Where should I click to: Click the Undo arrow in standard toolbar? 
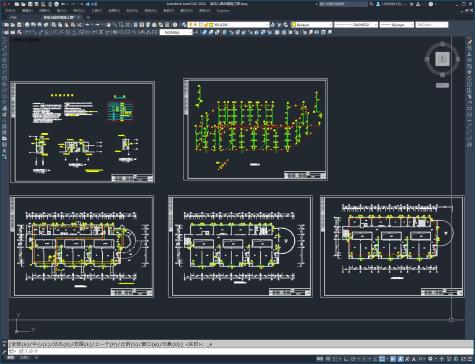[88, 25]
